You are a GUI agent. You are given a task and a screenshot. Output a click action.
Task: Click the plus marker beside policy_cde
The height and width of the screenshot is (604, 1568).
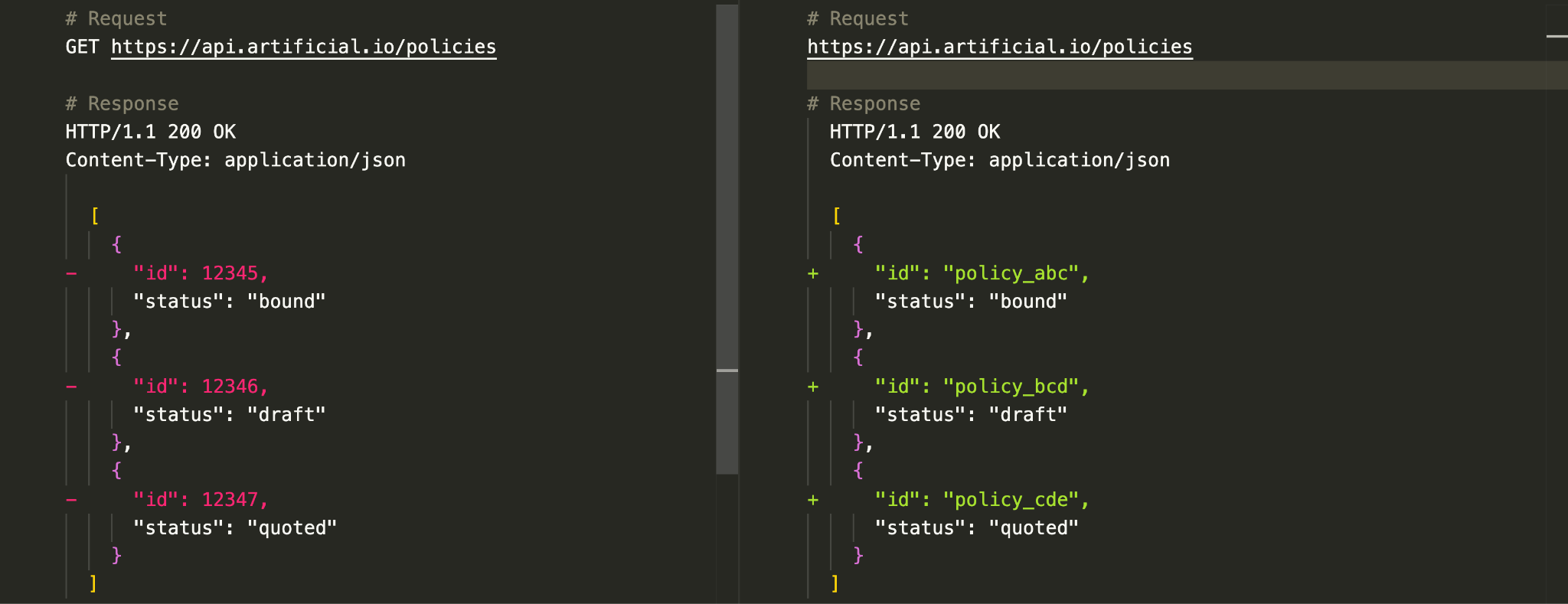coord(813,500)
